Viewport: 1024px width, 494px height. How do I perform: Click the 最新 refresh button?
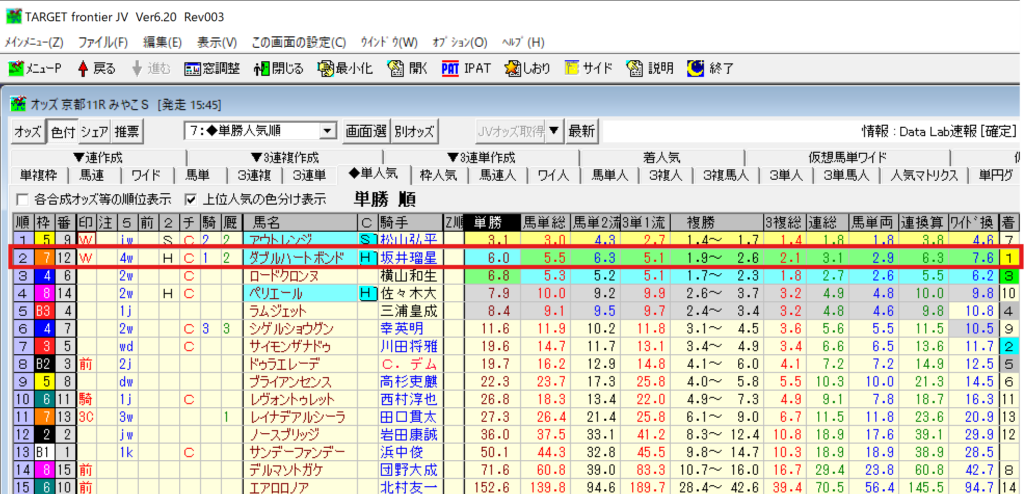582,131
